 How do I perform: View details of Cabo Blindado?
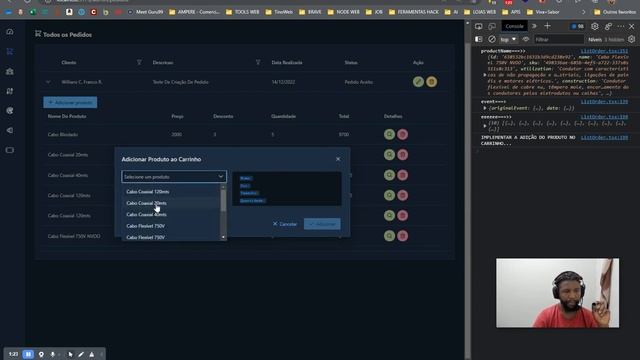[389, 134]
